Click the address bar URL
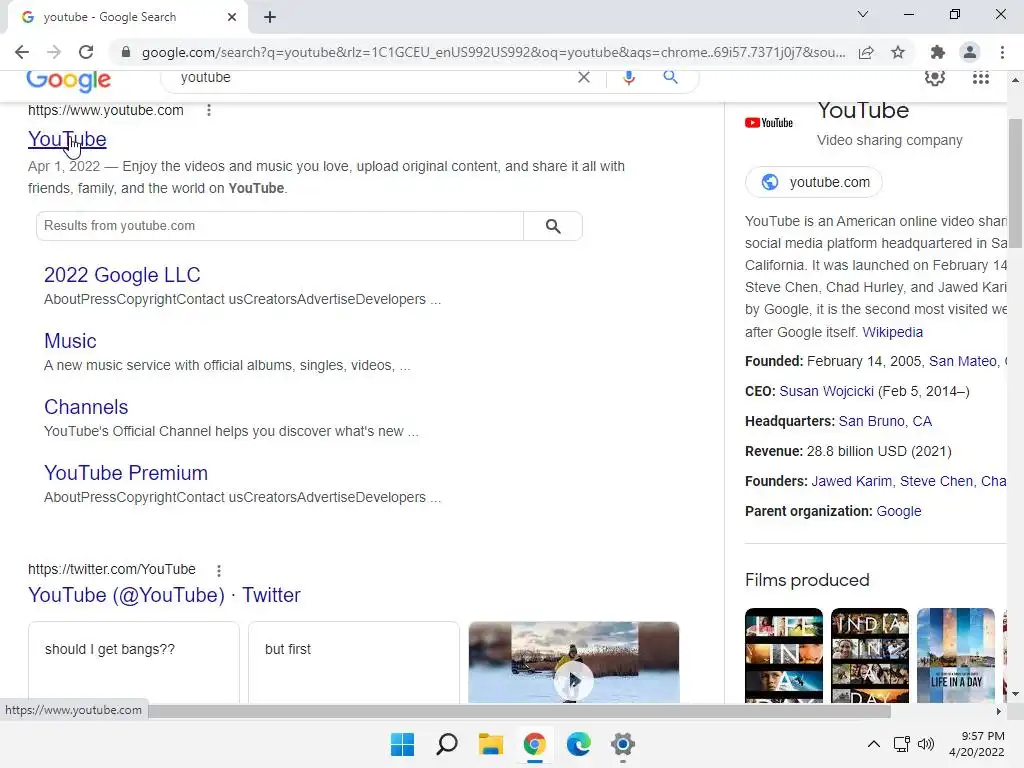The image size is (1024, 768). [x=493, y=52]
